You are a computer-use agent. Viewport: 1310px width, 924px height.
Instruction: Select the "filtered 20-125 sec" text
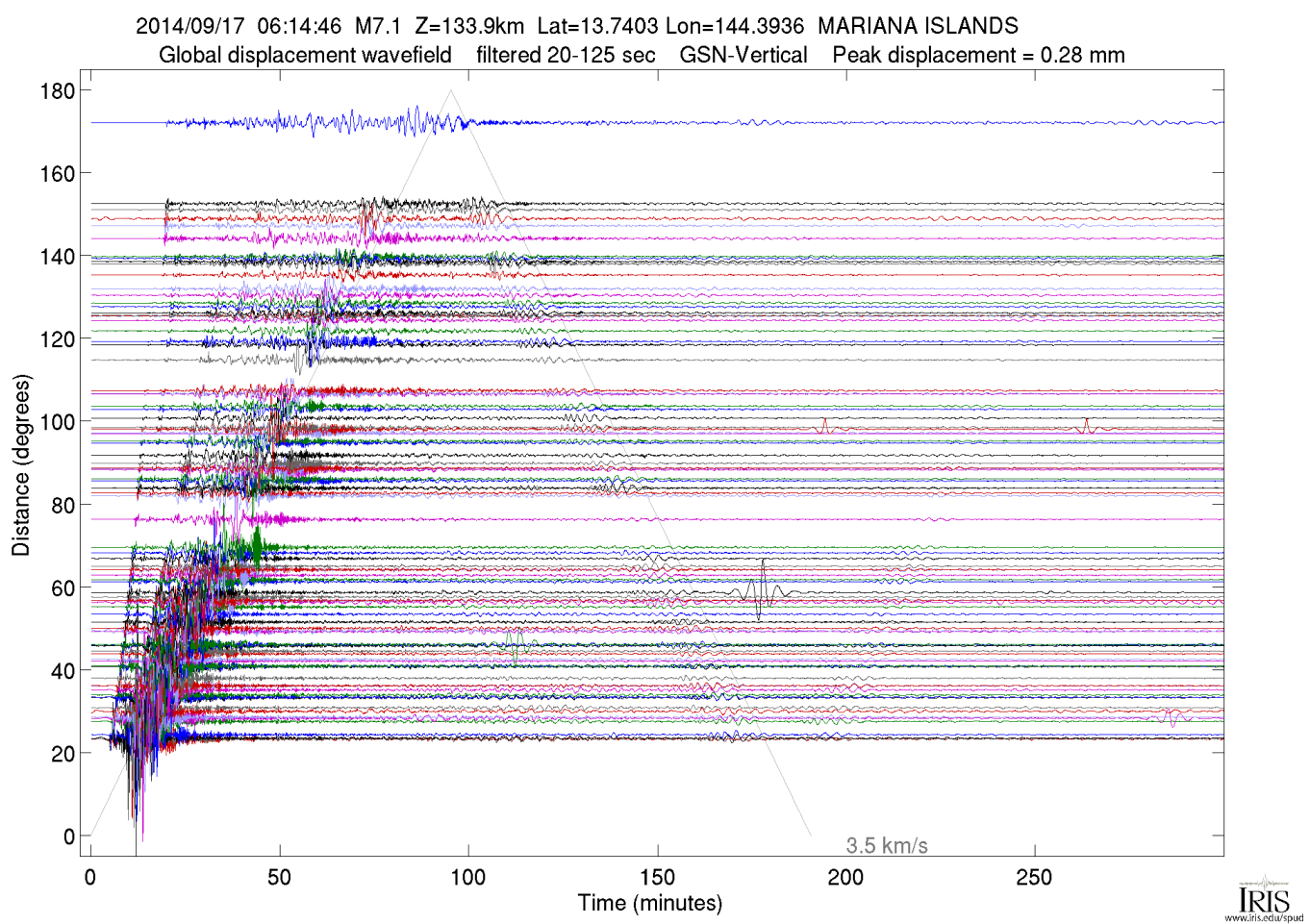pyautogui.click(x=566, y=56)
